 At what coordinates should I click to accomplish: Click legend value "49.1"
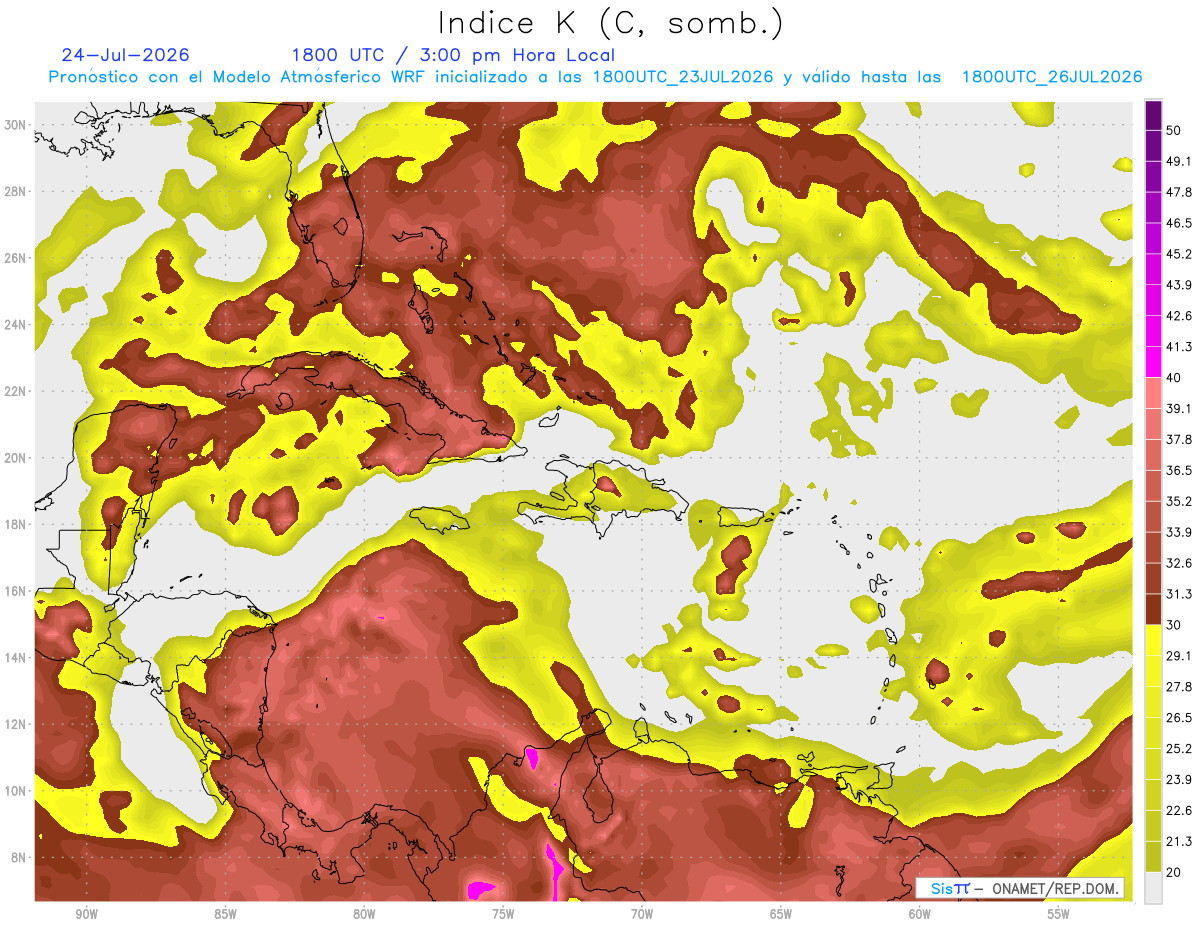pyautogui.click(x=1179, y=161)
